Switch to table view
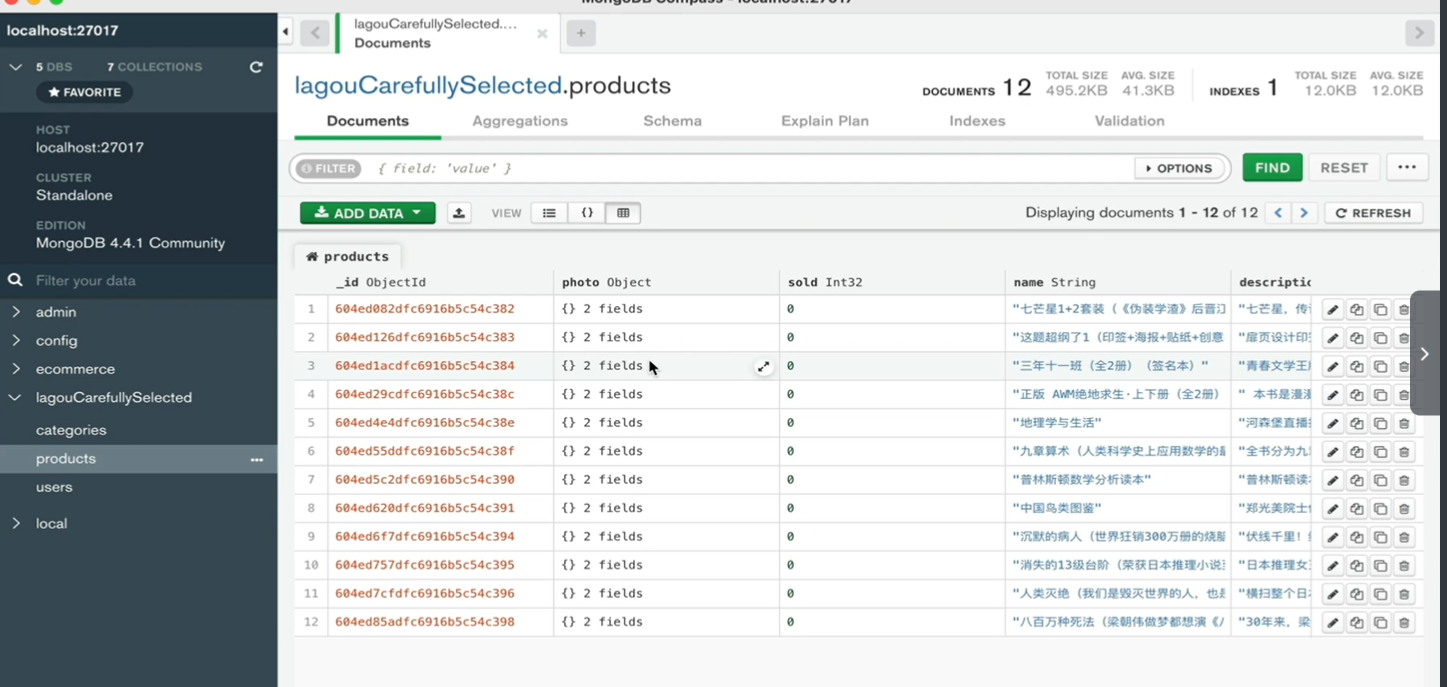Viewport: 1447px width, 687px height. point(623,213)
